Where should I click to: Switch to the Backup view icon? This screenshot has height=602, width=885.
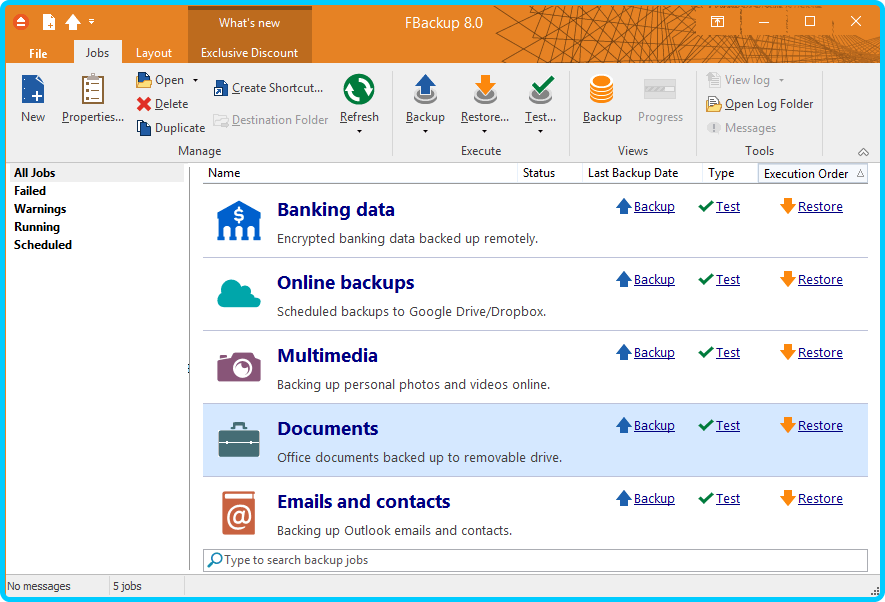[601, 90]
